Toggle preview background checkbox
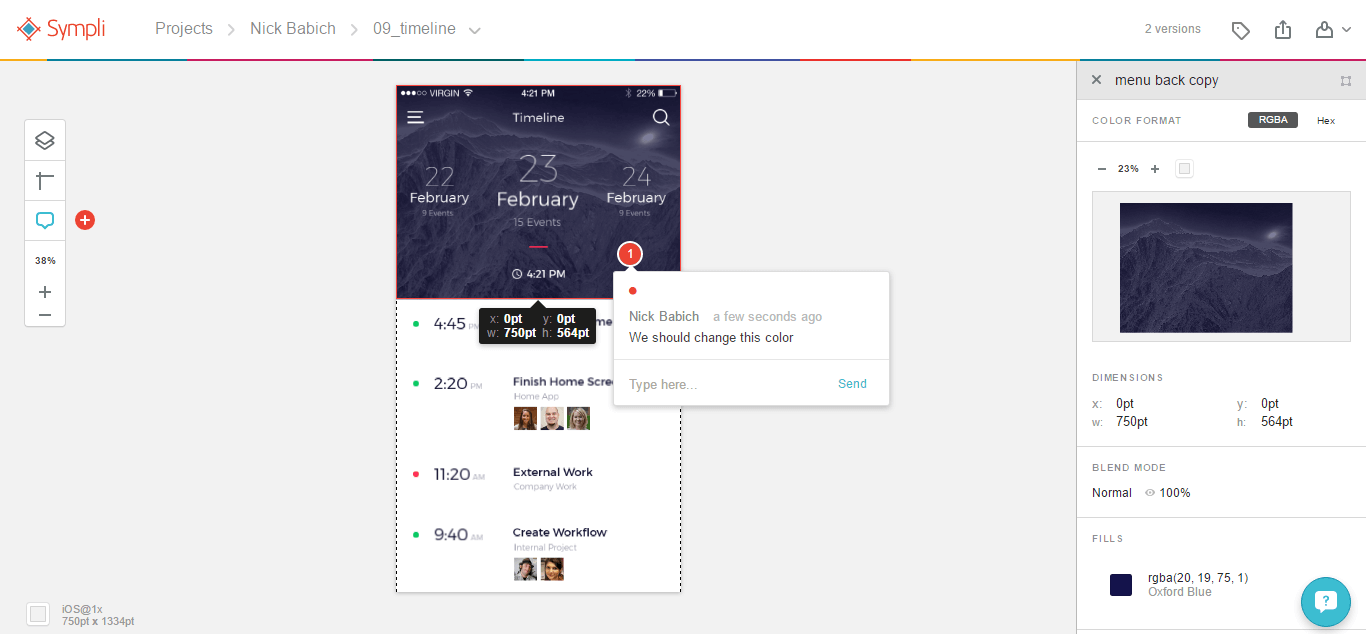 point(1185,169)
